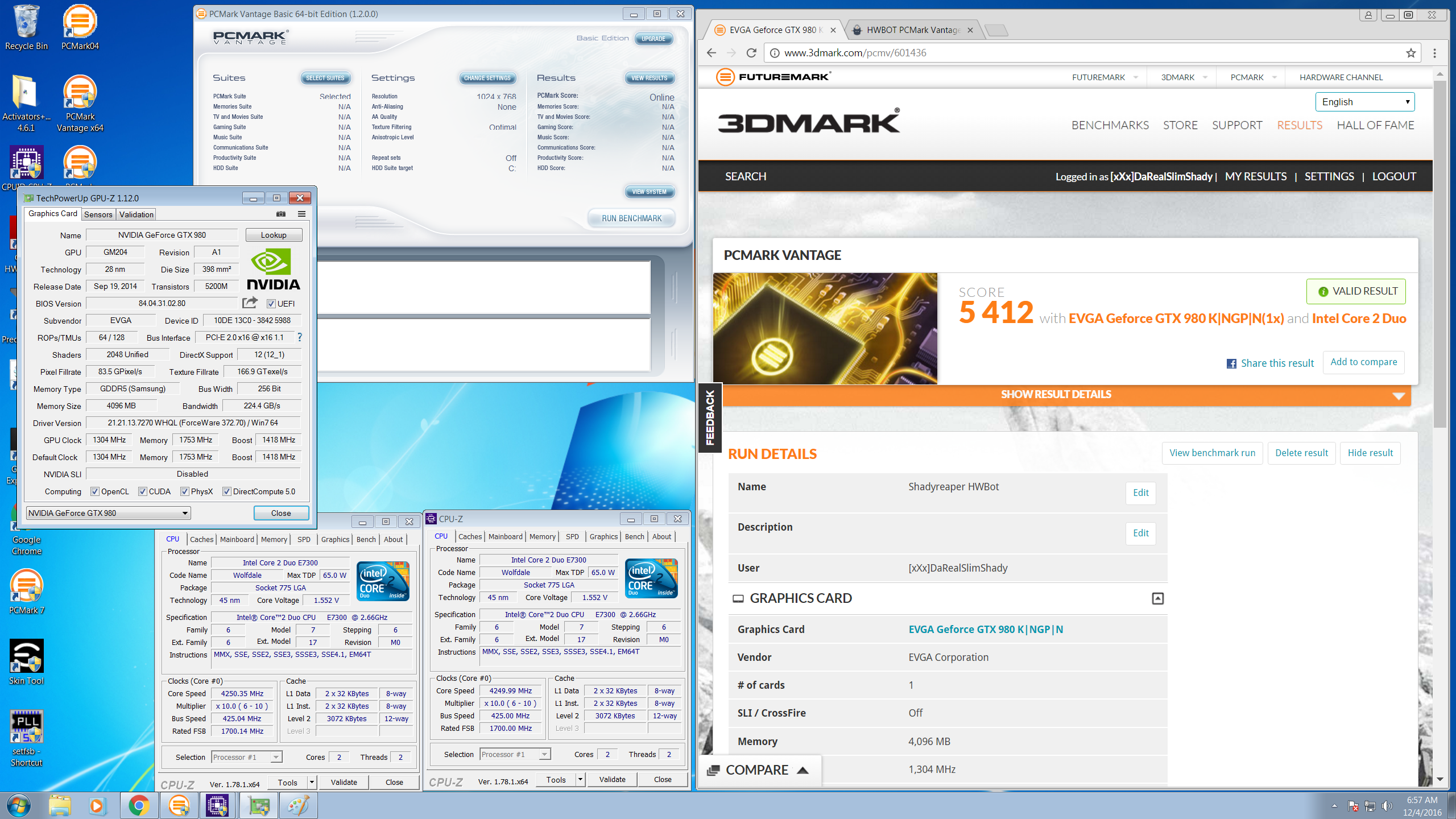
Task: Open the Skin Tool desktop icon
Action: (26, 662)
